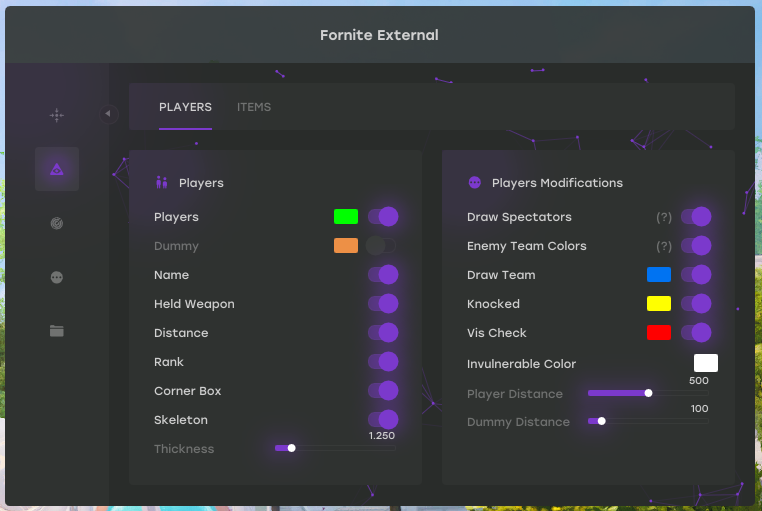Open the speech-bubble misc sidebar icon
762x511 pixels.
57,277
